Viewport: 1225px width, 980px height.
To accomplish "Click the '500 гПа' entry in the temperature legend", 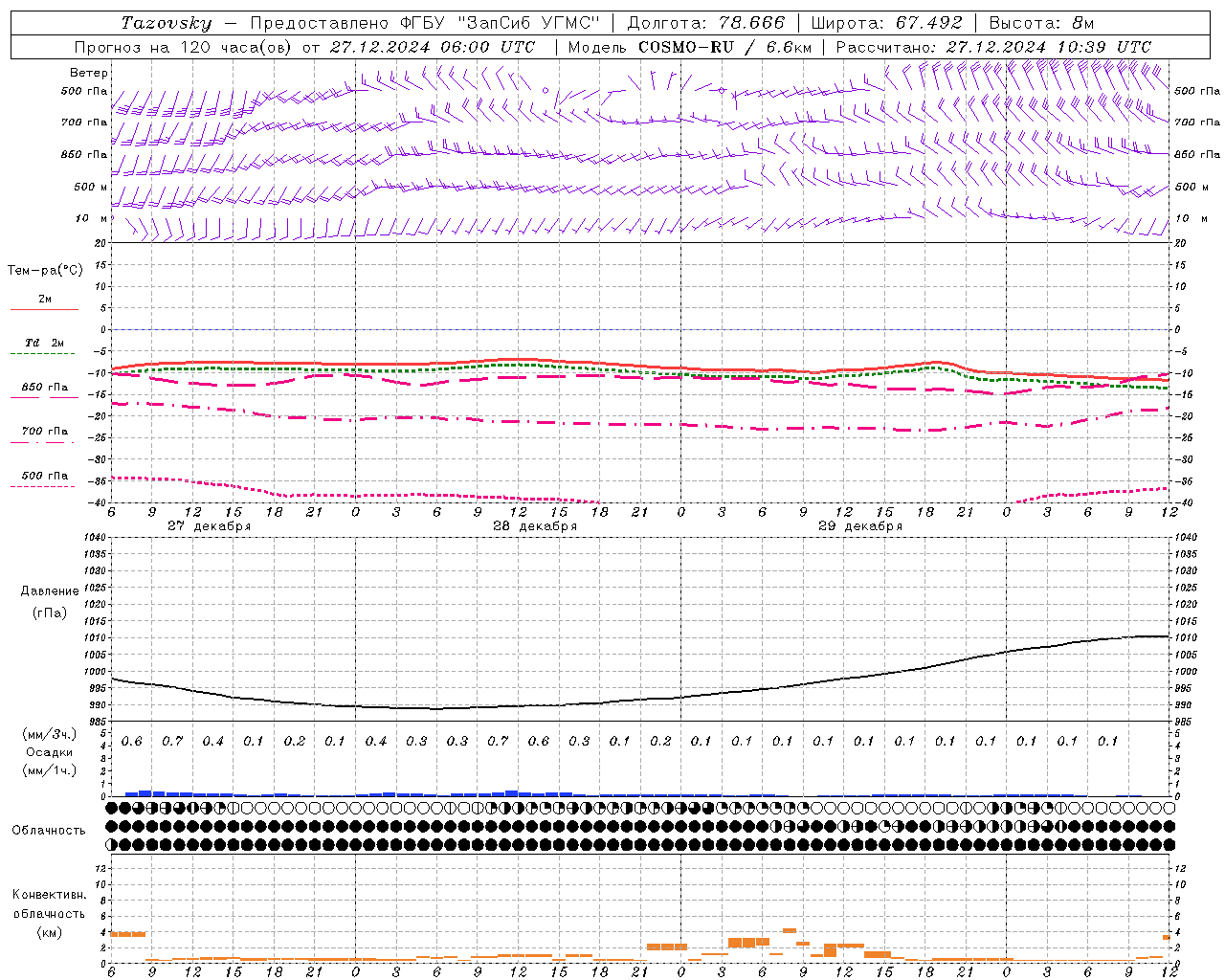I will click(45, 476).
